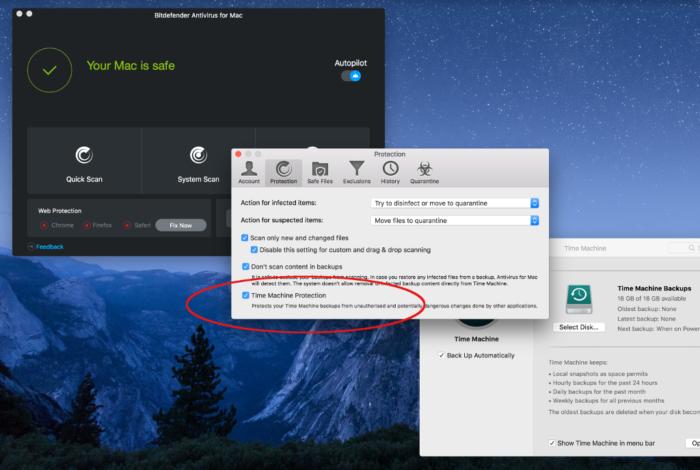Open the Feedback link in Bitdefender
Viewport: 700px width, 470px height.
tap(50, 247)
